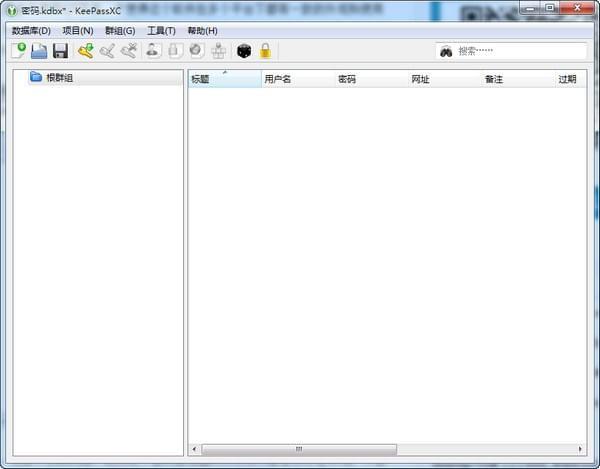Screen dimensions: 600x469
Task: Sort by the 密码 column header
Action: 371,79
